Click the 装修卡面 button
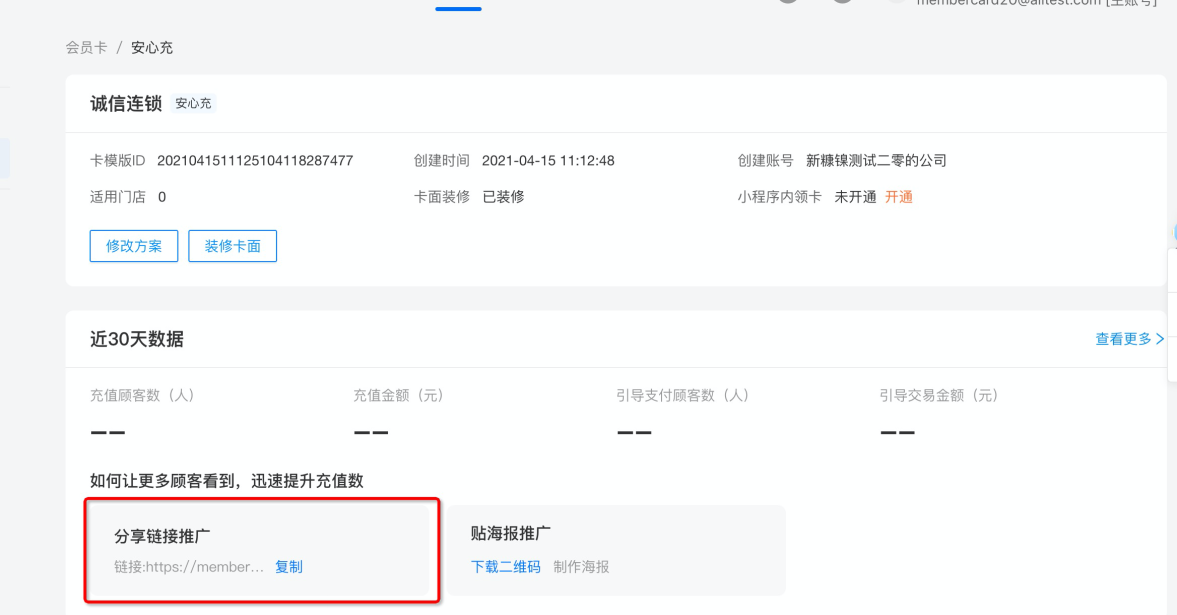Viewport: 1177px width, 615px height. click(x=233, y=246)
